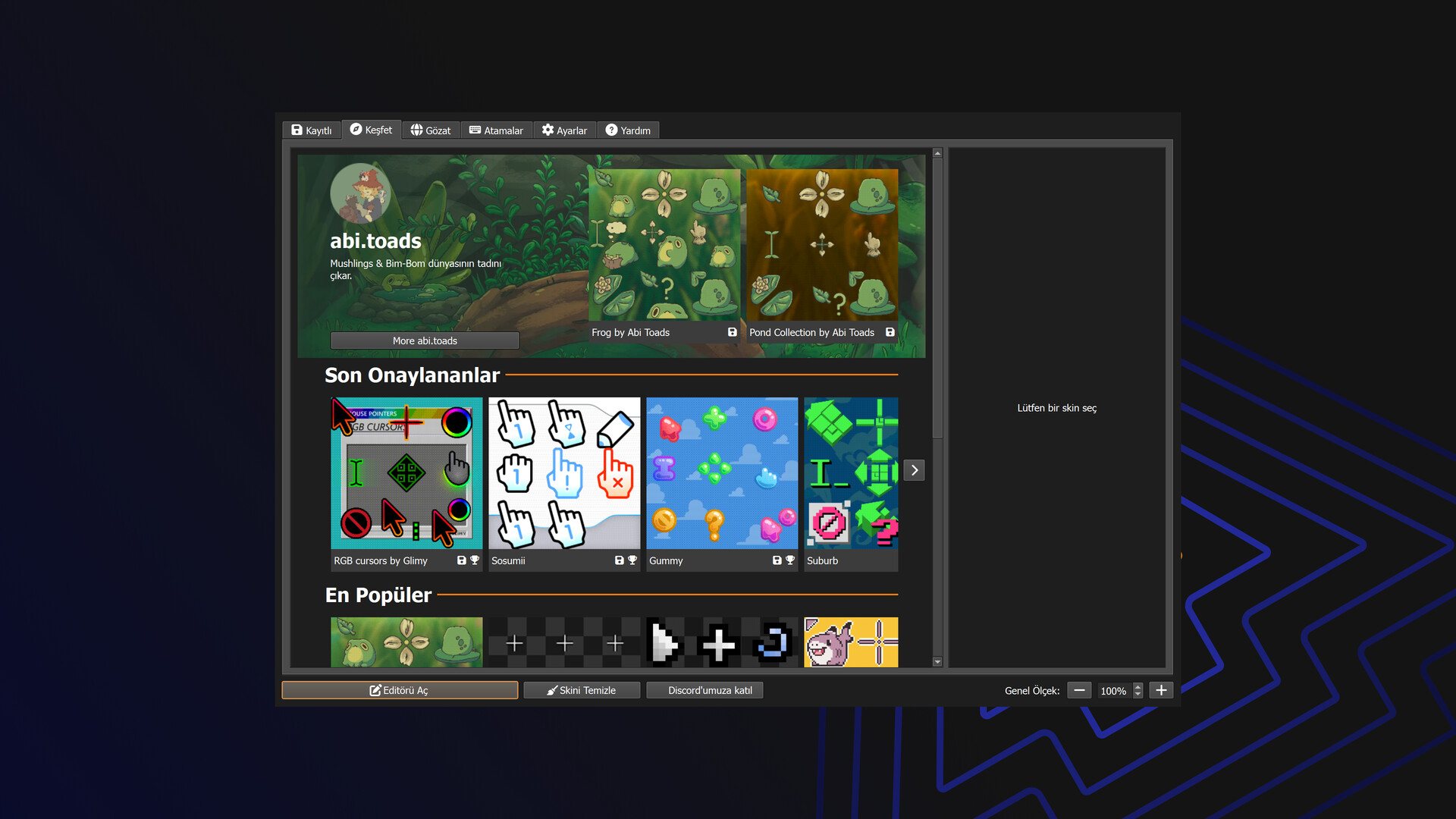Select the Suburb cursor skin
Viewport: 1456px width, 819px height.
[x=851, y=473]
